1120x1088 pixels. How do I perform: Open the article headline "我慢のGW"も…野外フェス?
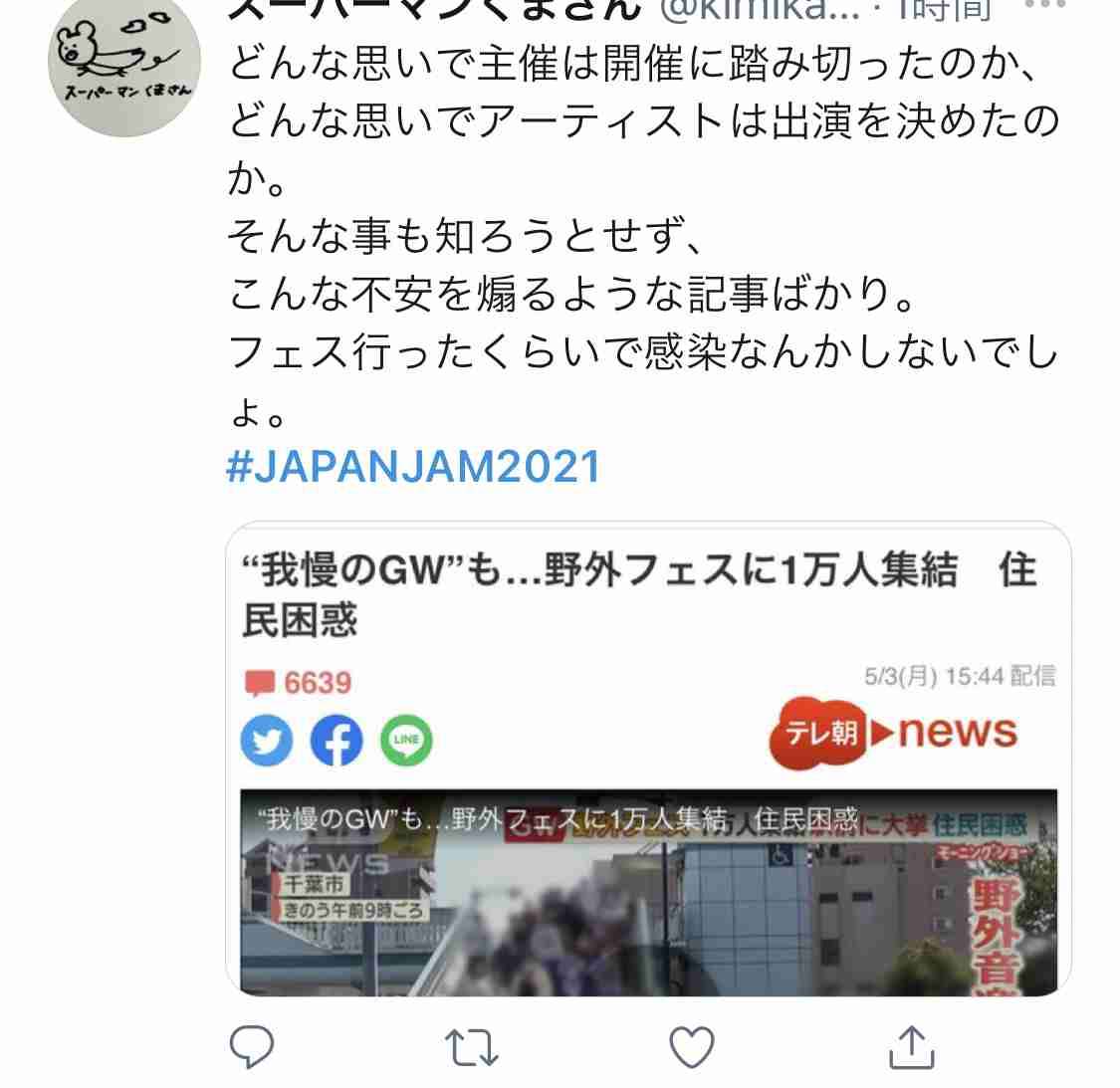point(639,594)
